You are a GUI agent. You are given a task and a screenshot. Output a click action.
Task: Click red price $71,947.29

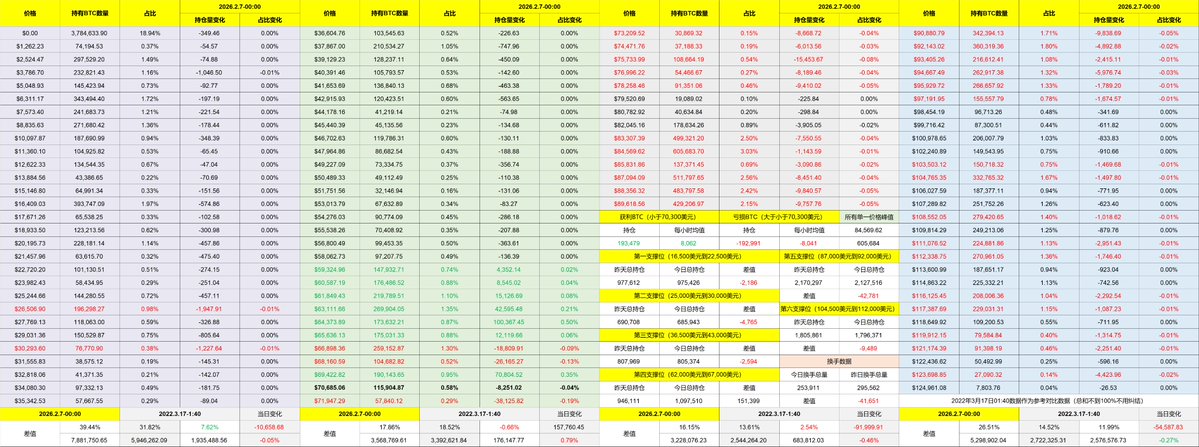330,400
